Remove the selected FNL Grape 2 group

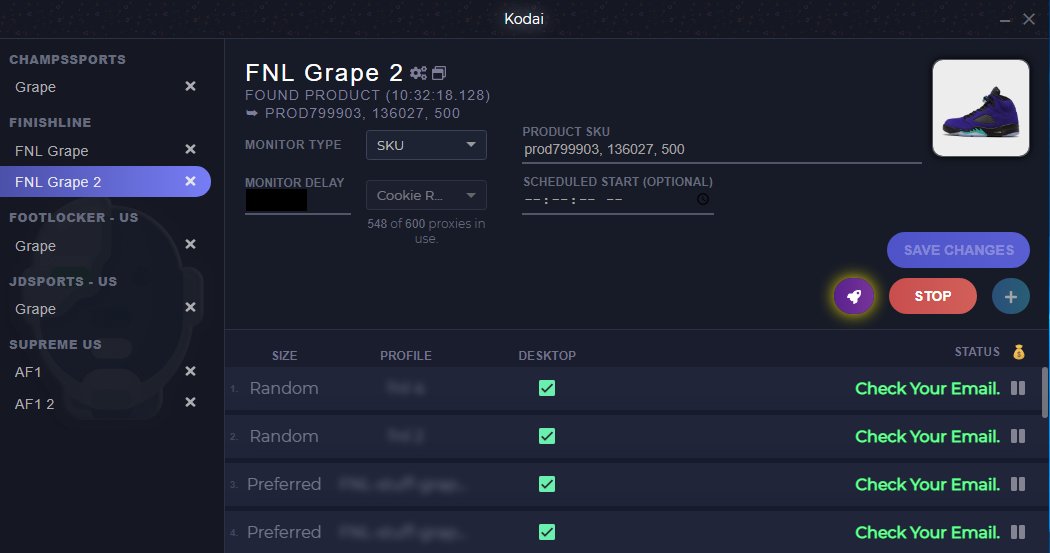(190, 181)
